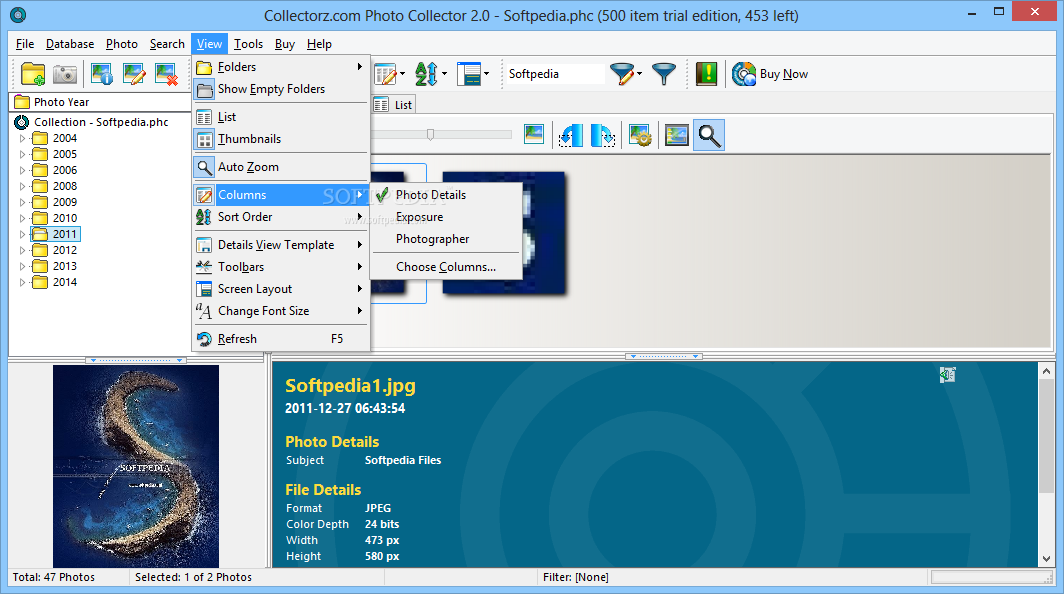Open dropdown arrow beside column selection icon
Image resolution: width=1064 pixels, height=594 pixels.
click(x=402, y=74)
